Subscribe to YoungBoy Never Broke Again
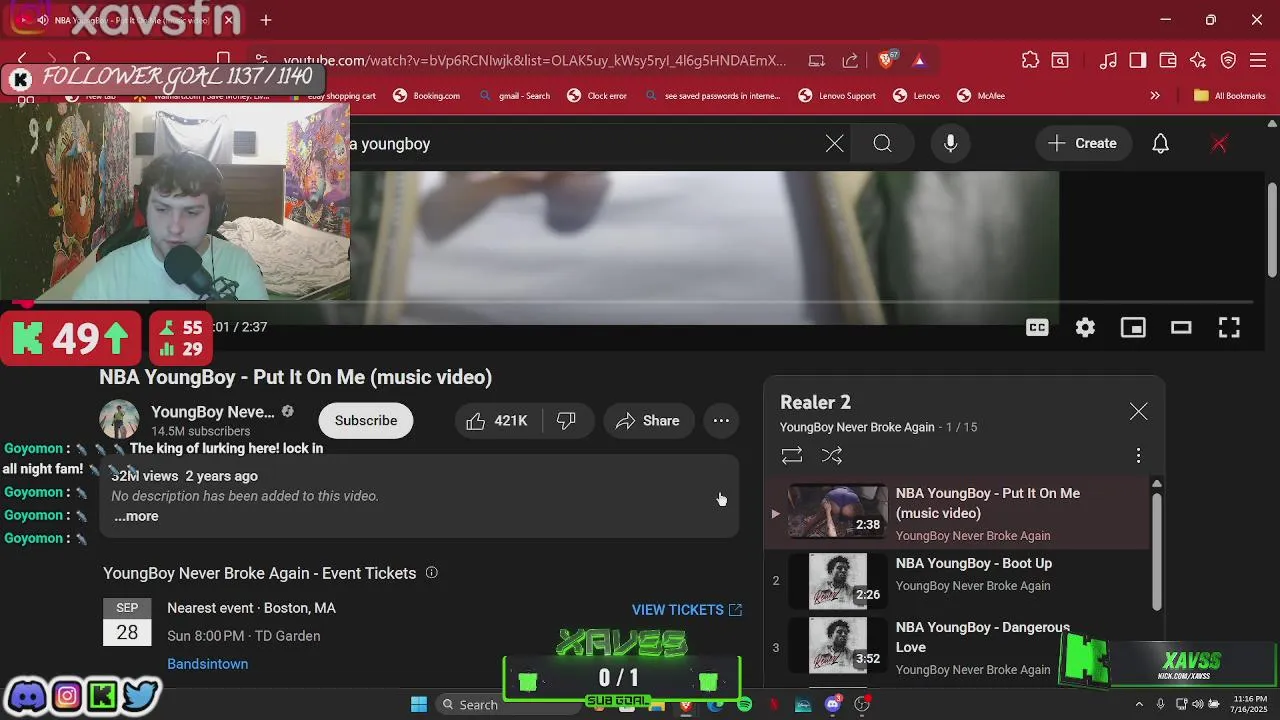The height and width of the screenshot is (720, 1280). [366, 421]
